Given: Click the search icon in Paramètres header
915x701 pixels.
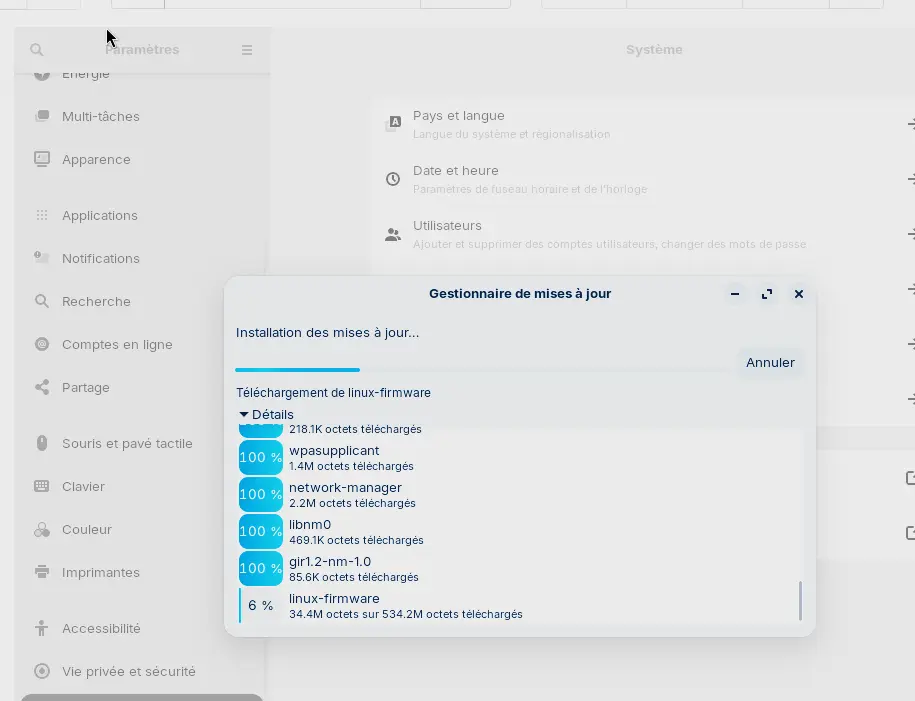Looking at the screenshot, I should 37,50.
